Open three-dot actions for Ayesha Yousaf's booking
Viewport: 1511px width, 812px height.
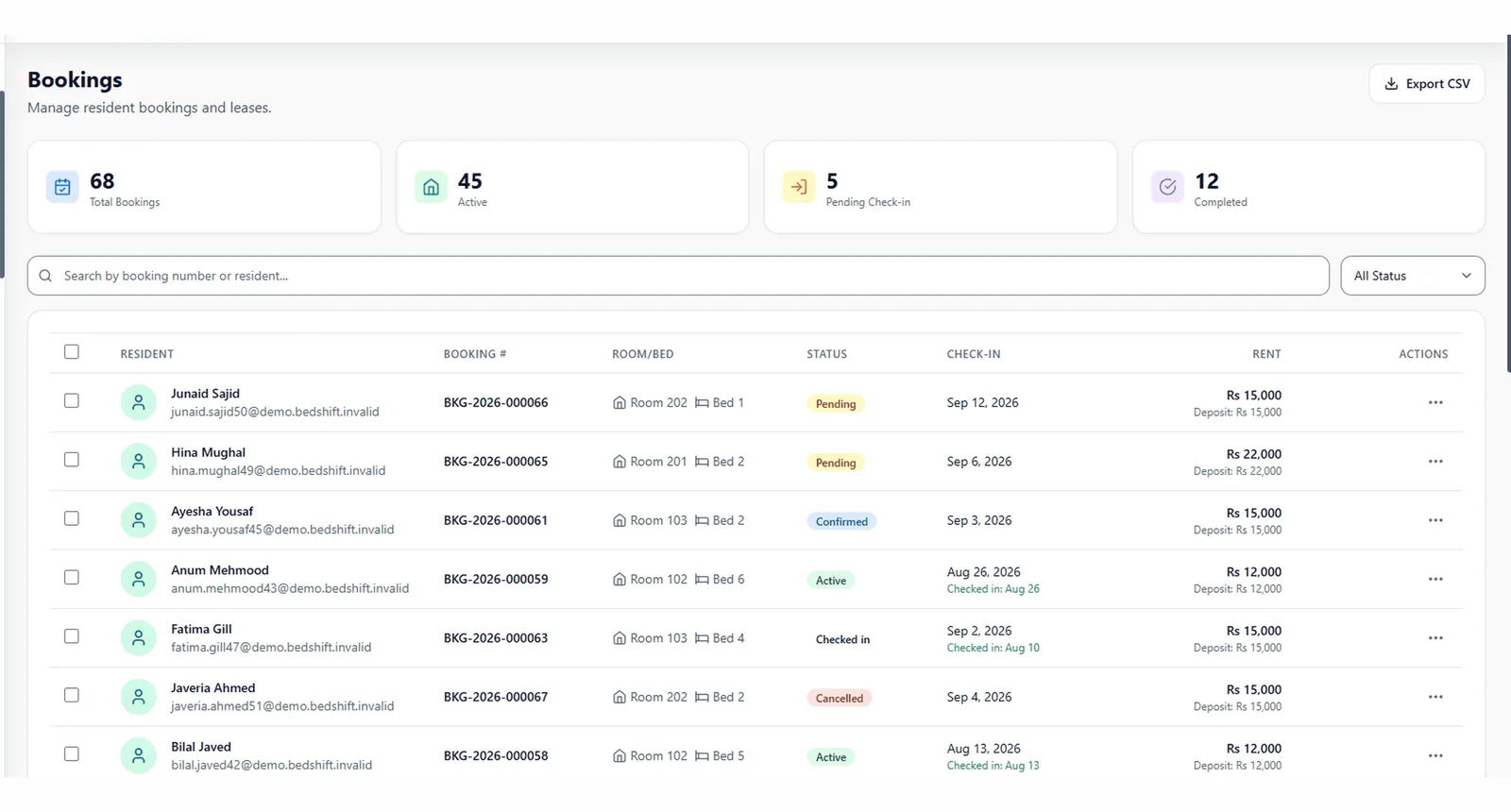[x=1435, y=520]
